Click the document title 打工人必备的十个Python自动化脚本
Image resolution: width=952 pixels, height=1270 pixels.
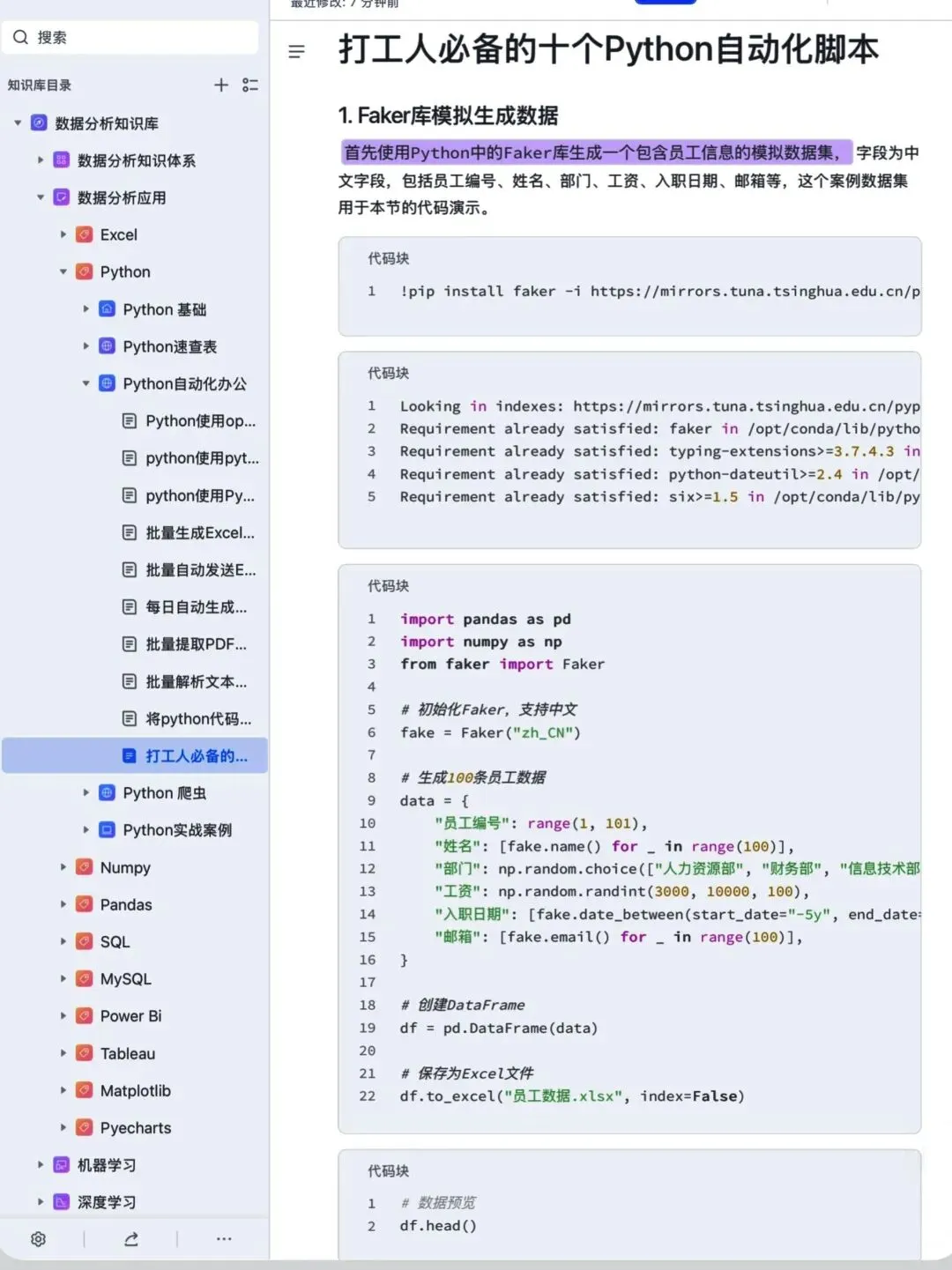pyautogui.click(x=608, y=49)
